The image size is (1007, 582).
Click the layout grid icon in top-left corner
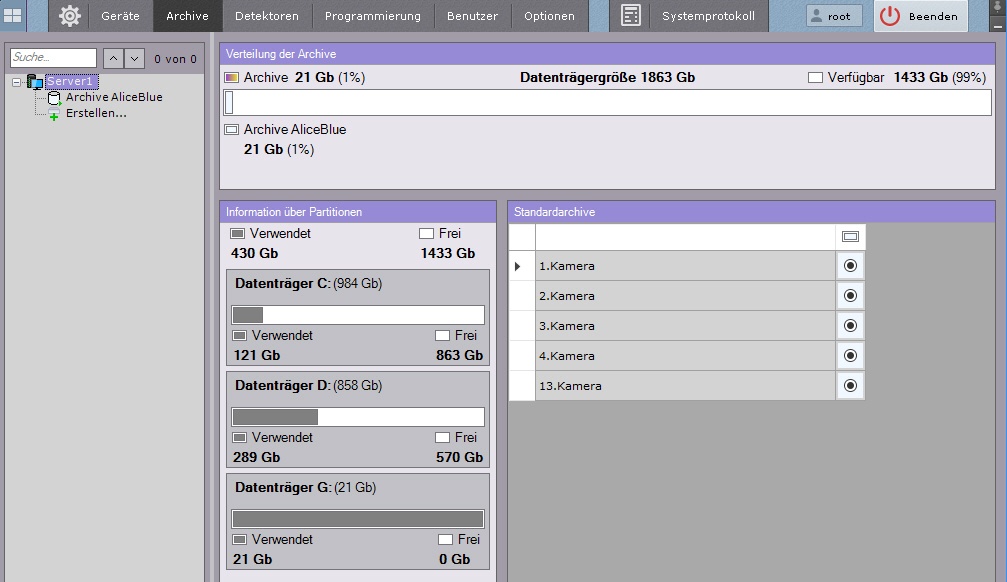click(x=13, y=15)
